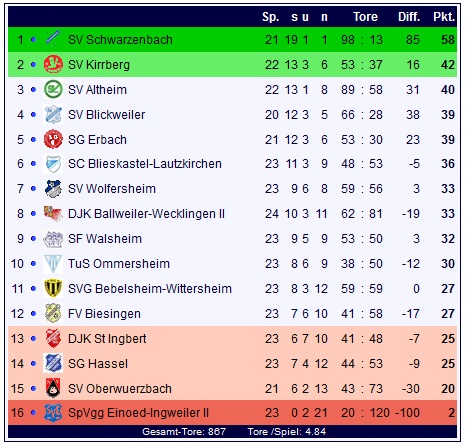Click the SV Kirrberg red crest

tap(53, 64)
